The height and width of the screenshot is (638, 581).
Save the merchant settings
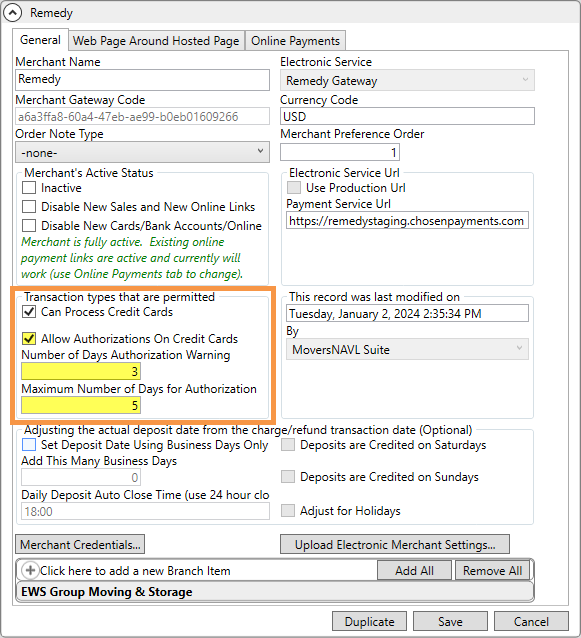[x=450, y=621]
